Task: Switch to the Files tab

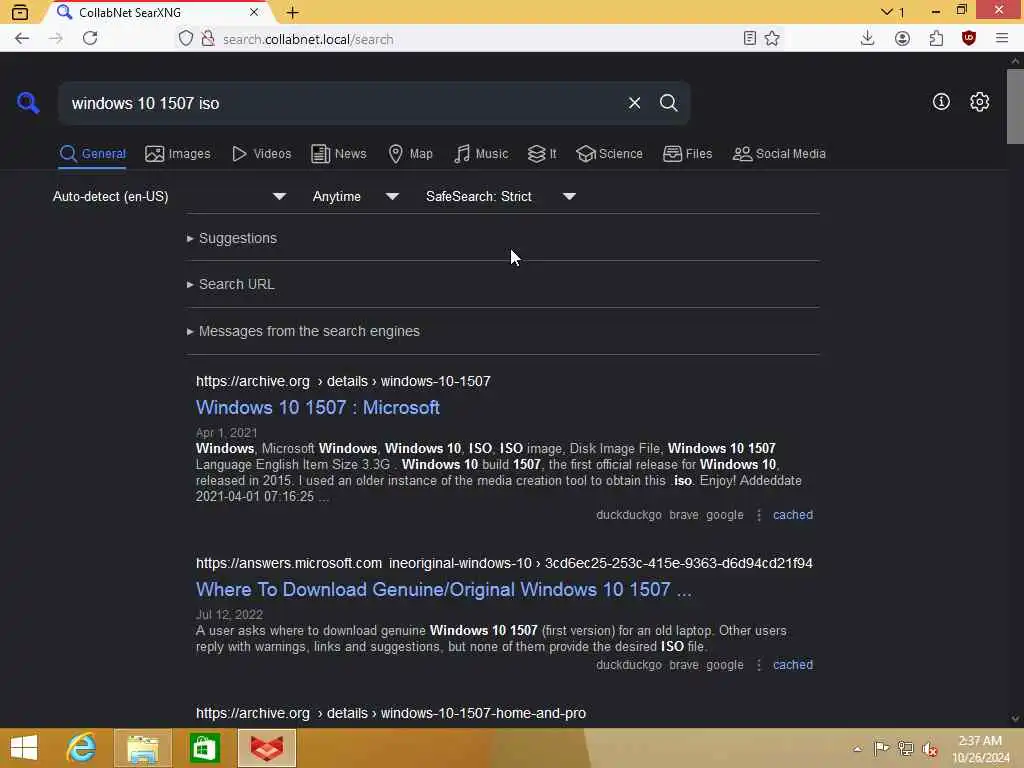Action: (x=687, y=153)
